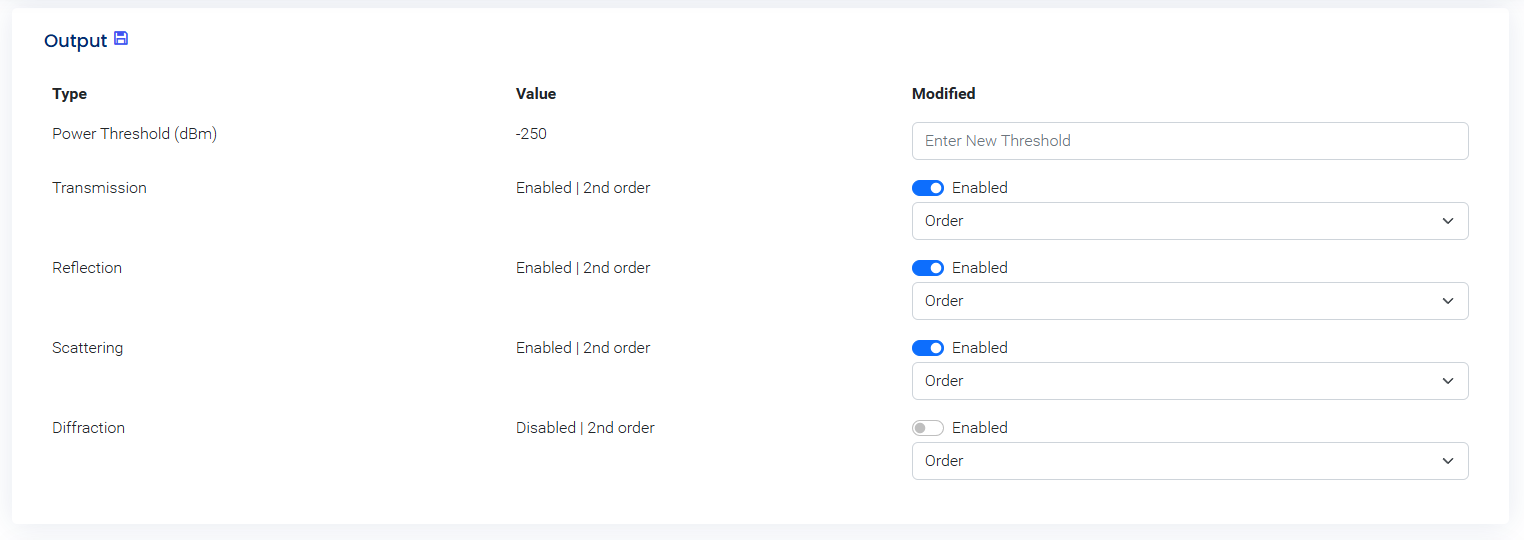1524x540 pixels.
Task: Click the -250 threshold value
Action: [x=531, y=134]
